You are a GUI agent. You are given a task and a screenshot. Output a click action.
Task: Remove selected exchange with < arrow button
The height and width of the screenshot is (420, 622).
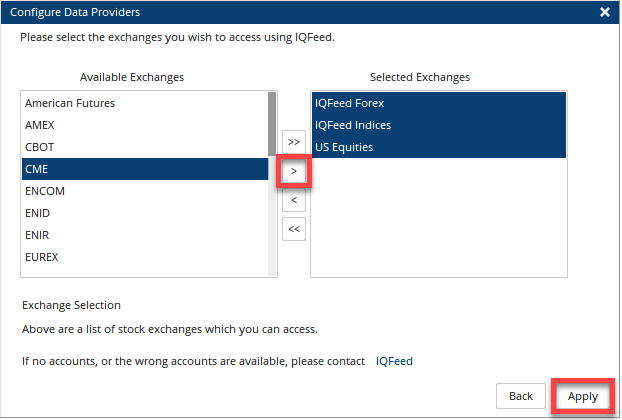294,200
